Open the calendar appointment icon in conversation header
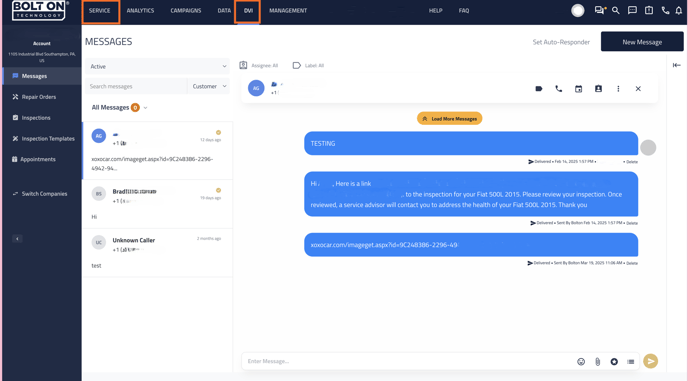The height and width of the screenshot is (381, 688). click(x=578, y=89)
